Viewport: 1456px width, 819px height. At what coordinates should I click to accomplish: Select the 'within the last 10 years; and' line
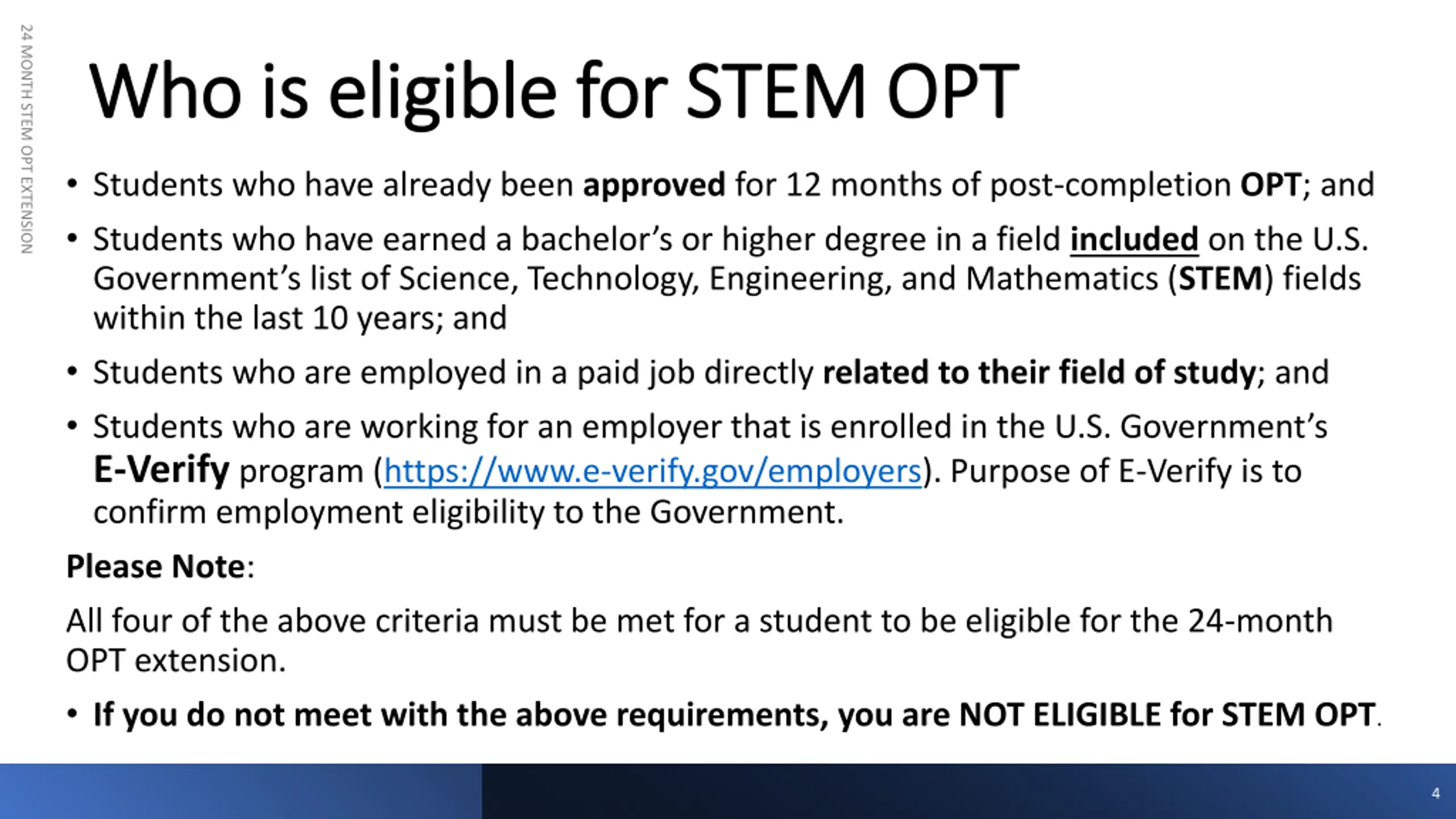coord(300,317)
